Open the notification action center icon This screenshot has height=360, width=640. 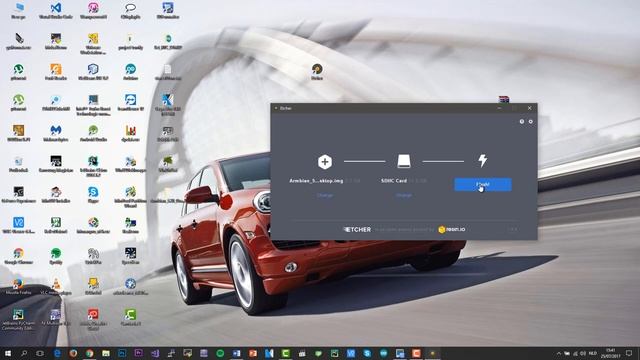[x=629, y=353]
